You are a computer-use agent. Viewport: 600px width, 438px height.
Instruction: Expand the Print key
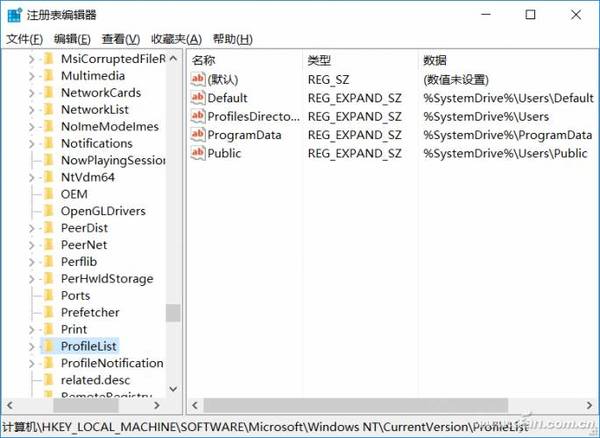pos(31,329)
